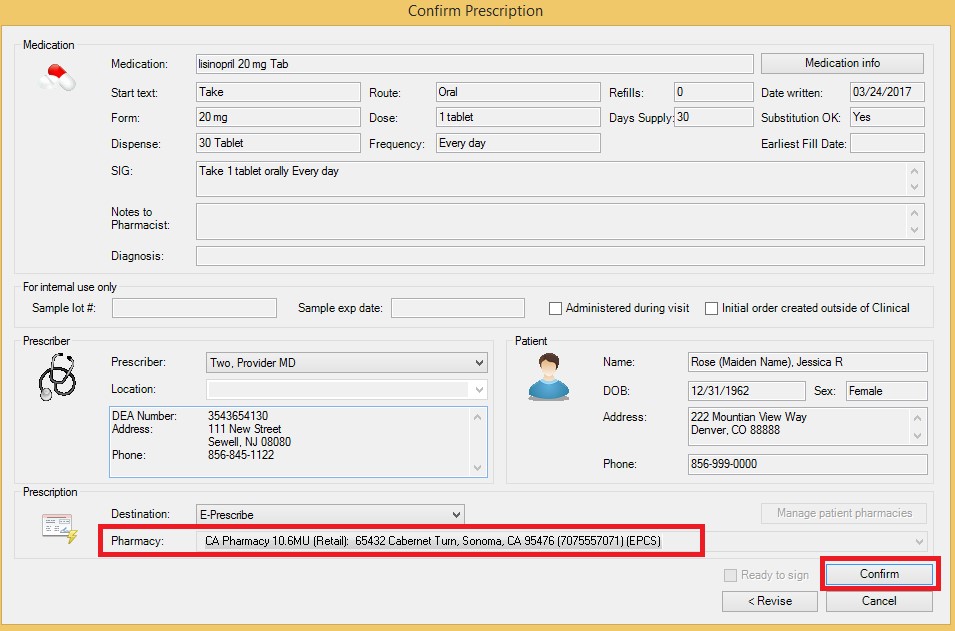This screenshot has width=955, height=631.
Task: Open the Destination E-Prescribe dropdown
Action: [x=456, y=515]
